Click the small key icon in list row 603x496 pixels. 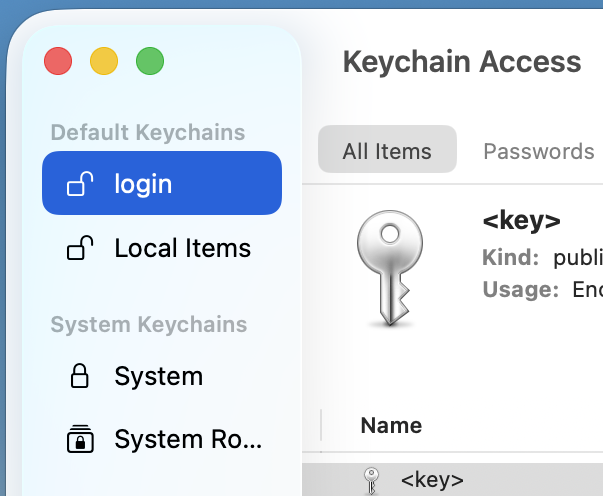[x=372, y=481]
